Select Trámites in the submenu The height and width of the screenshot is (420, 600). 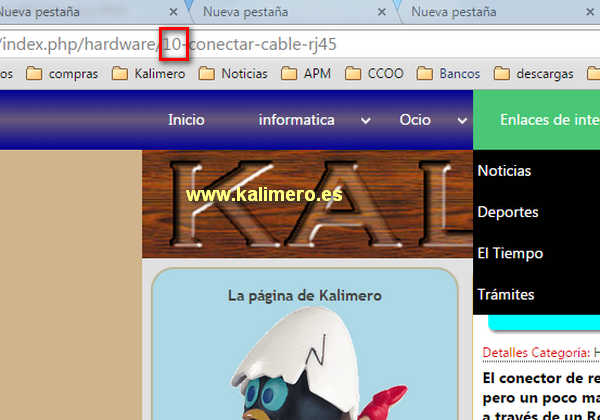coord(506,295)
